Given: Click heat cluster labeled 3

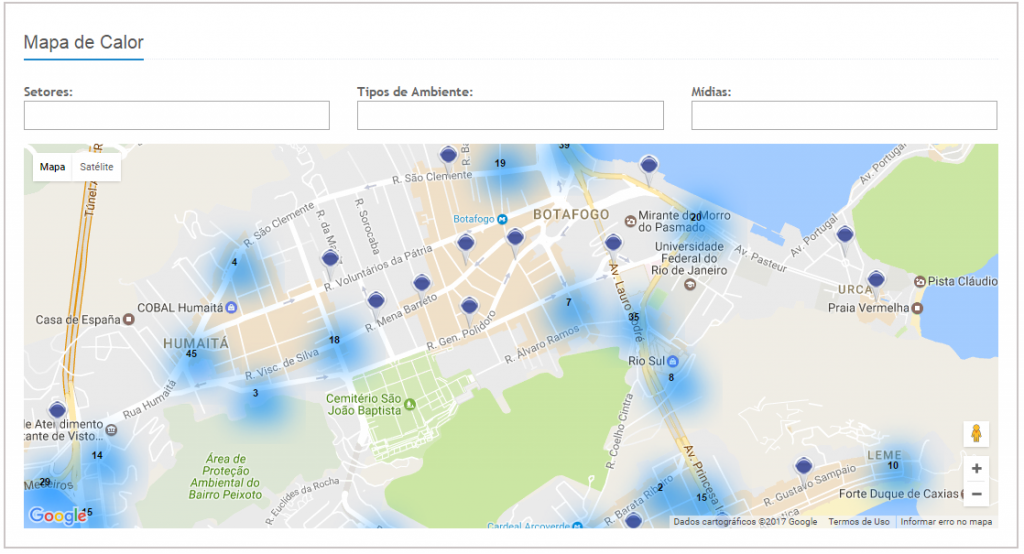Looking at the screenshot, I should click(255, 393).
